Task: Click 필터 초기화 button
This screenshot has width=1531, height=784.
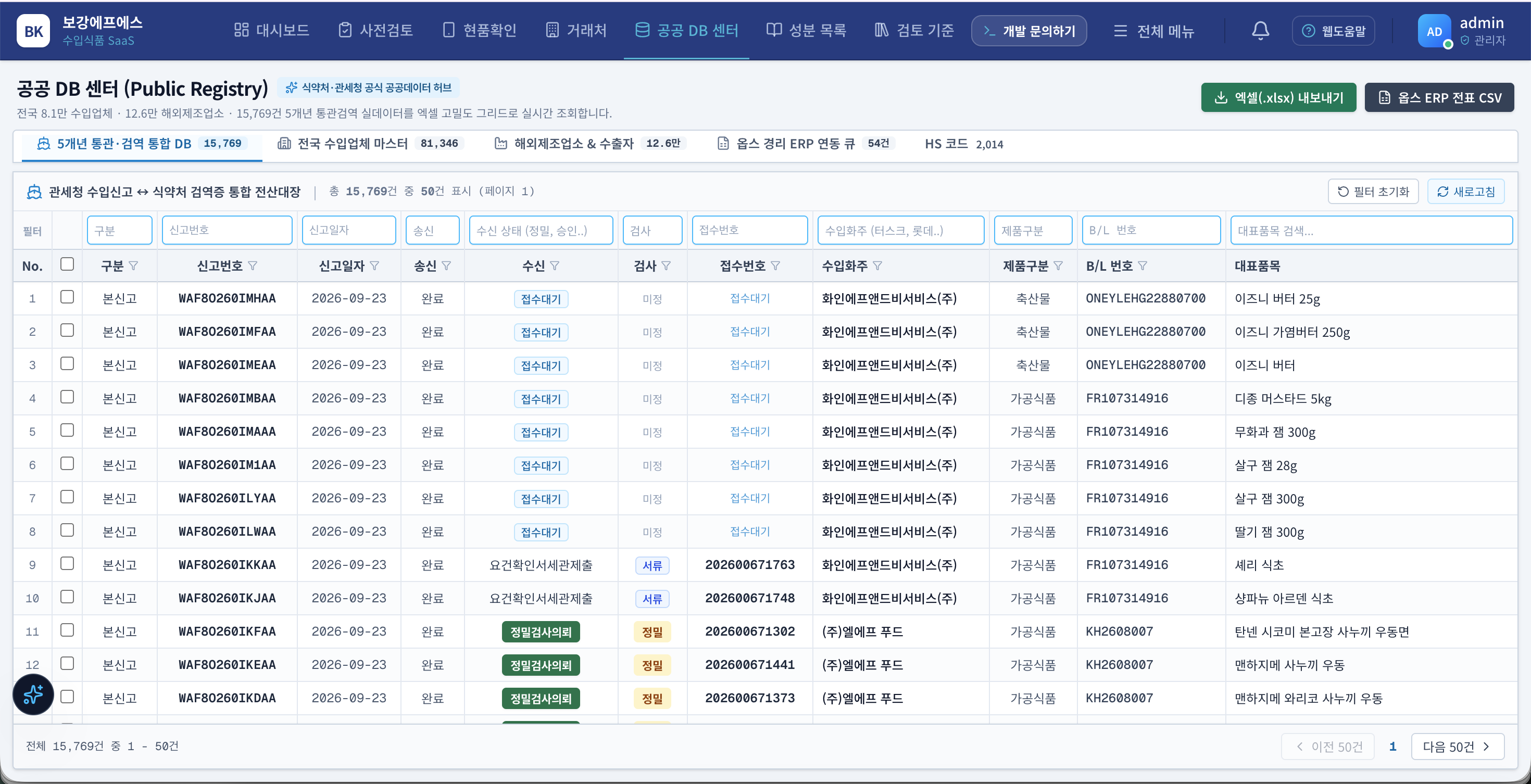Action: tap(1373, 191)
